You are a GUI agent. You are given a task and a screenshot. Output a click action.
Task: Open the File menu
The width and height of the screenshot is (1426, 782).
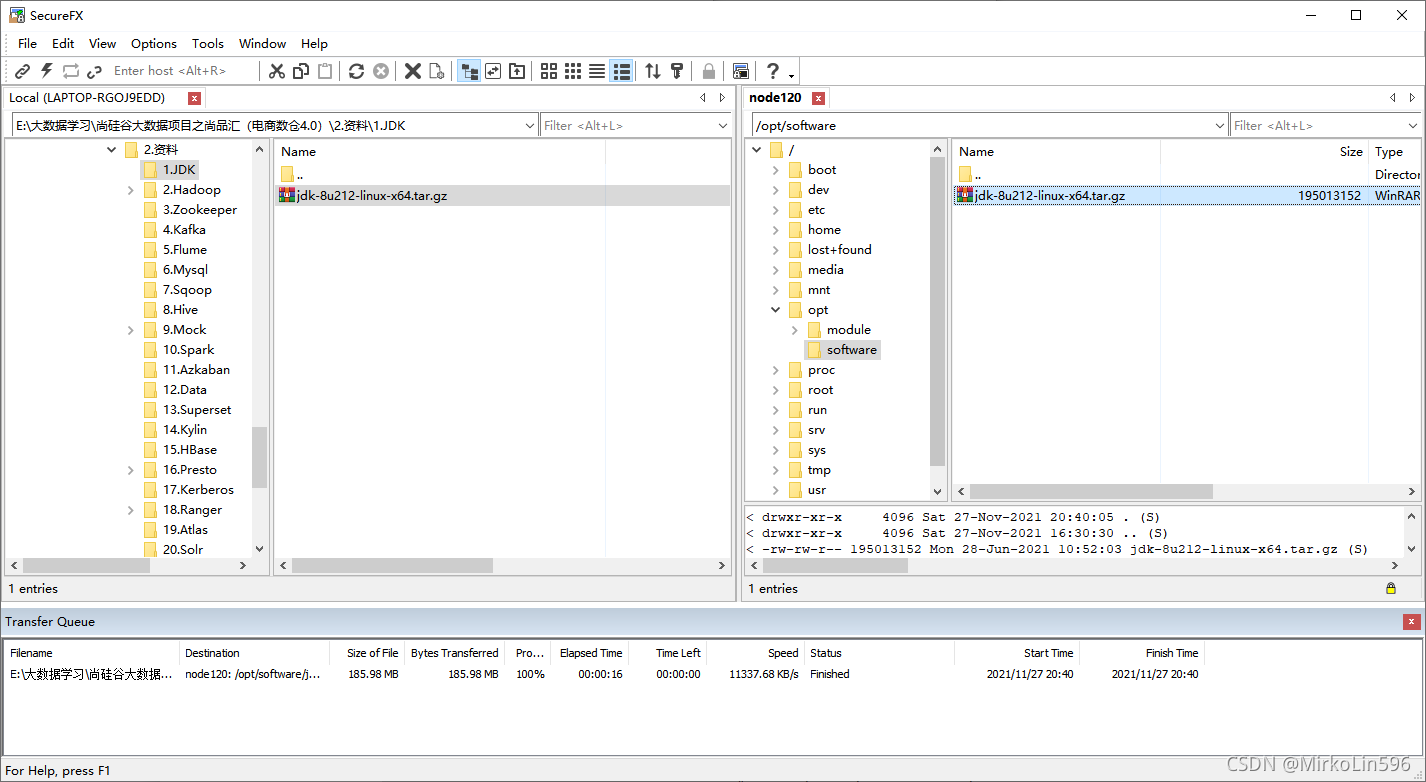[27, 43]
